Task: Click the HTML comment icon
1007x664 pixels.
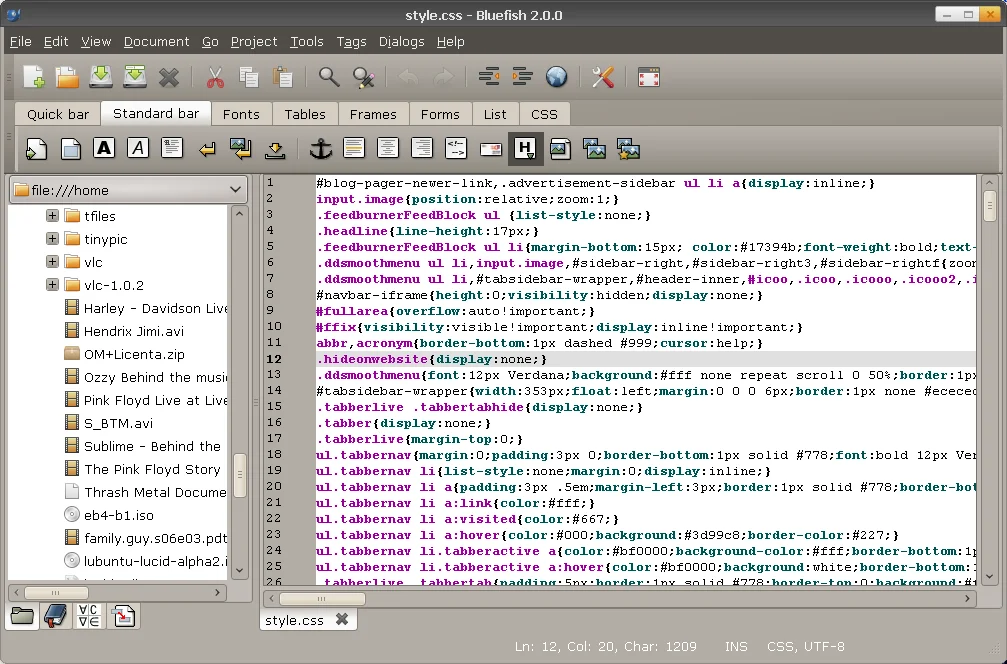Action: [456, 149]
